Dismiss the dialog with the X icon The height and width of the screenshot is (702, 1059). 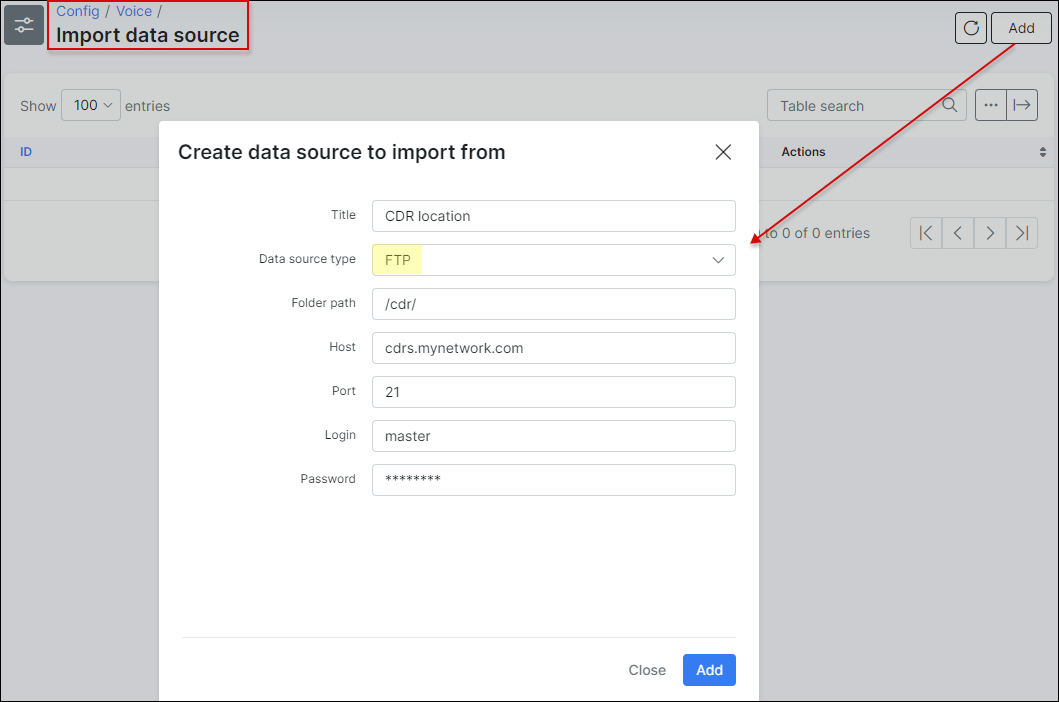coord(723,152)
